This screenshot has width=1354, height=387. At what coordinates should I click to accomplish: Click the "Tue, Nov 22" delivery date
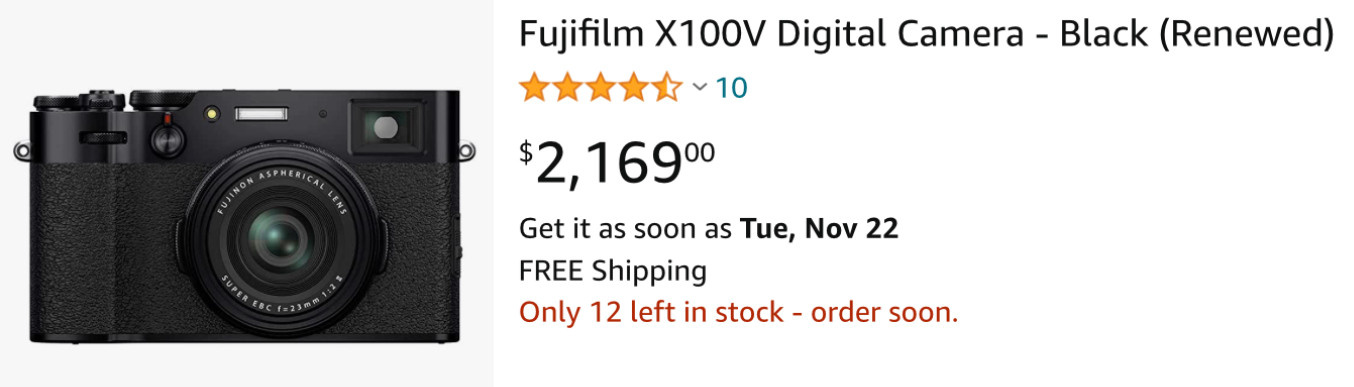(819, 229)
